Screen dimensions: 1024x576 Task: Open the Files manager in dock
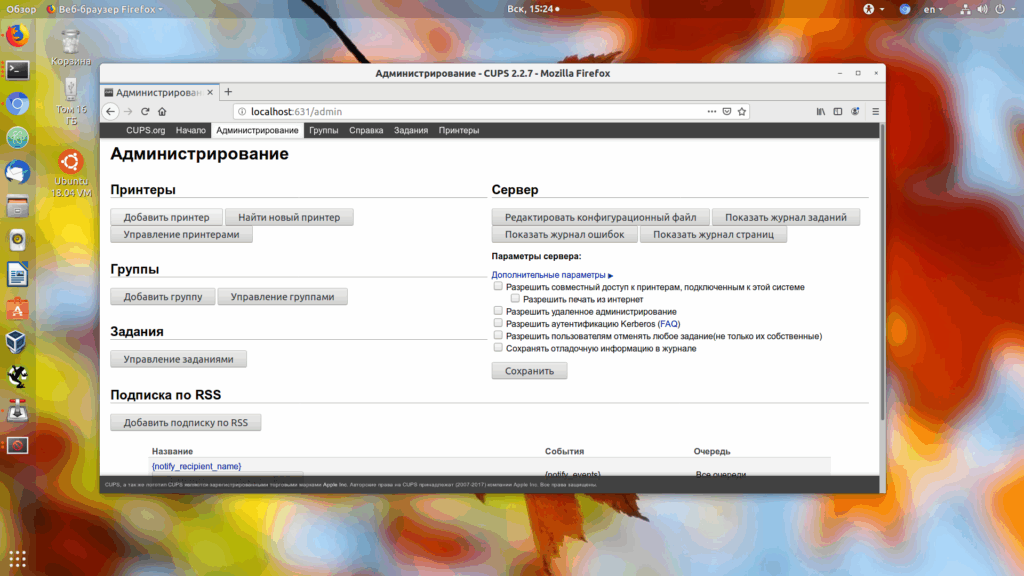tap(18, 206)
